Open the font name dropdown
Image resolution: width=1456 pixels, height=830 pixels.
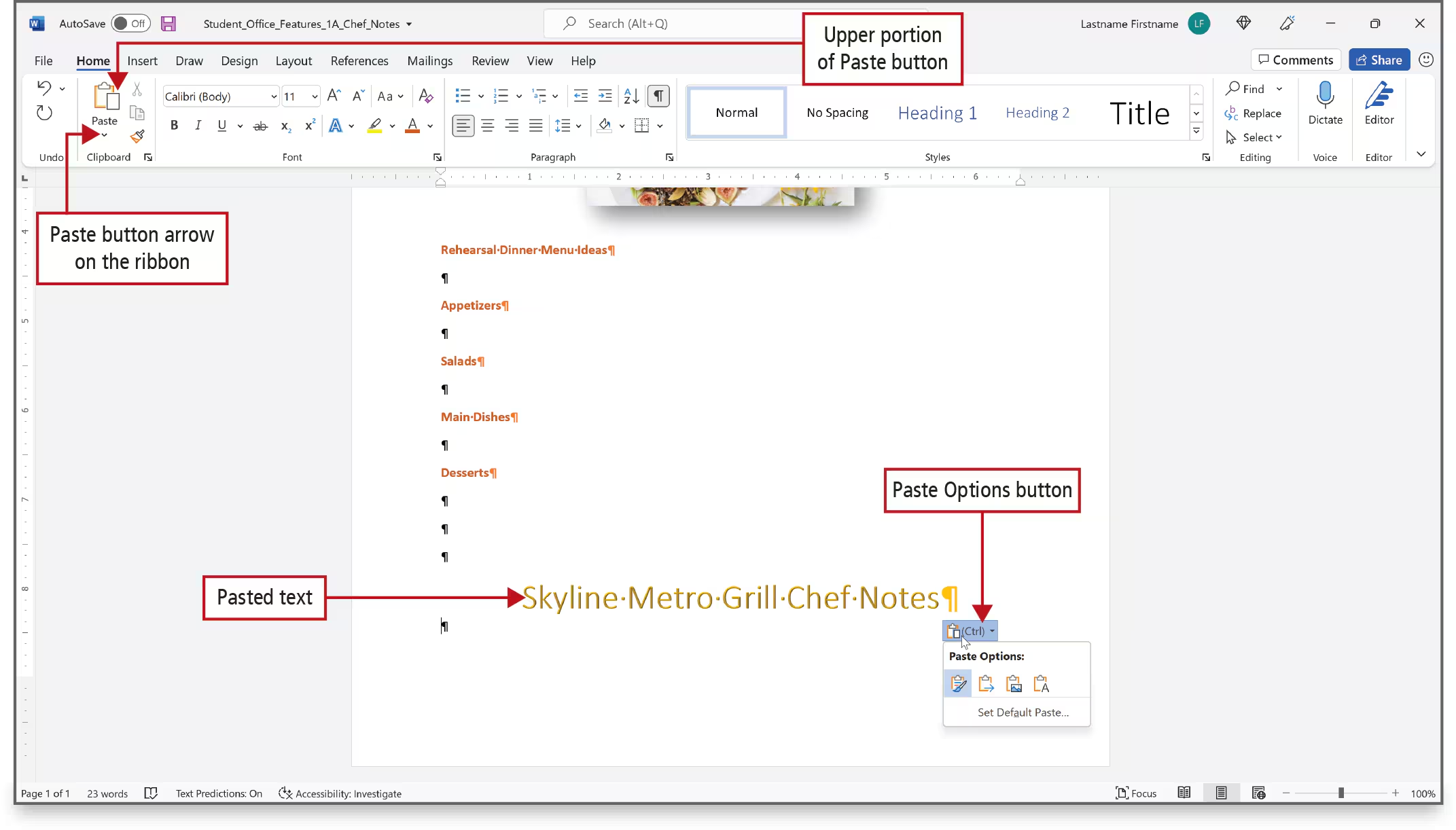coord(273,96)
